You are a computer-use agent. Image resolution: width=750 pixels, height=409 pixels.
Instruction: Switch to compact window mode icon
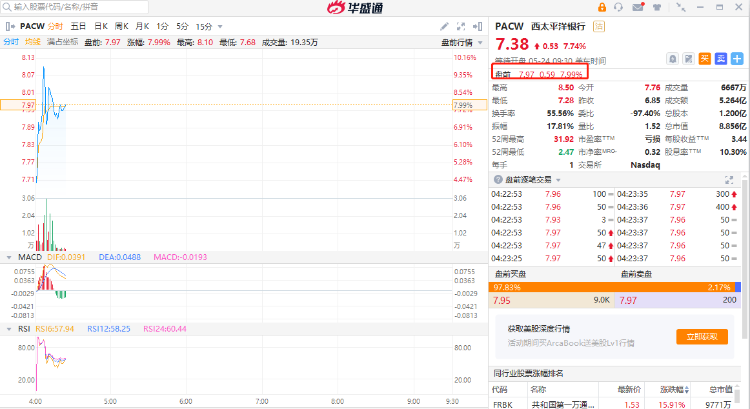(x=681, y=7)
